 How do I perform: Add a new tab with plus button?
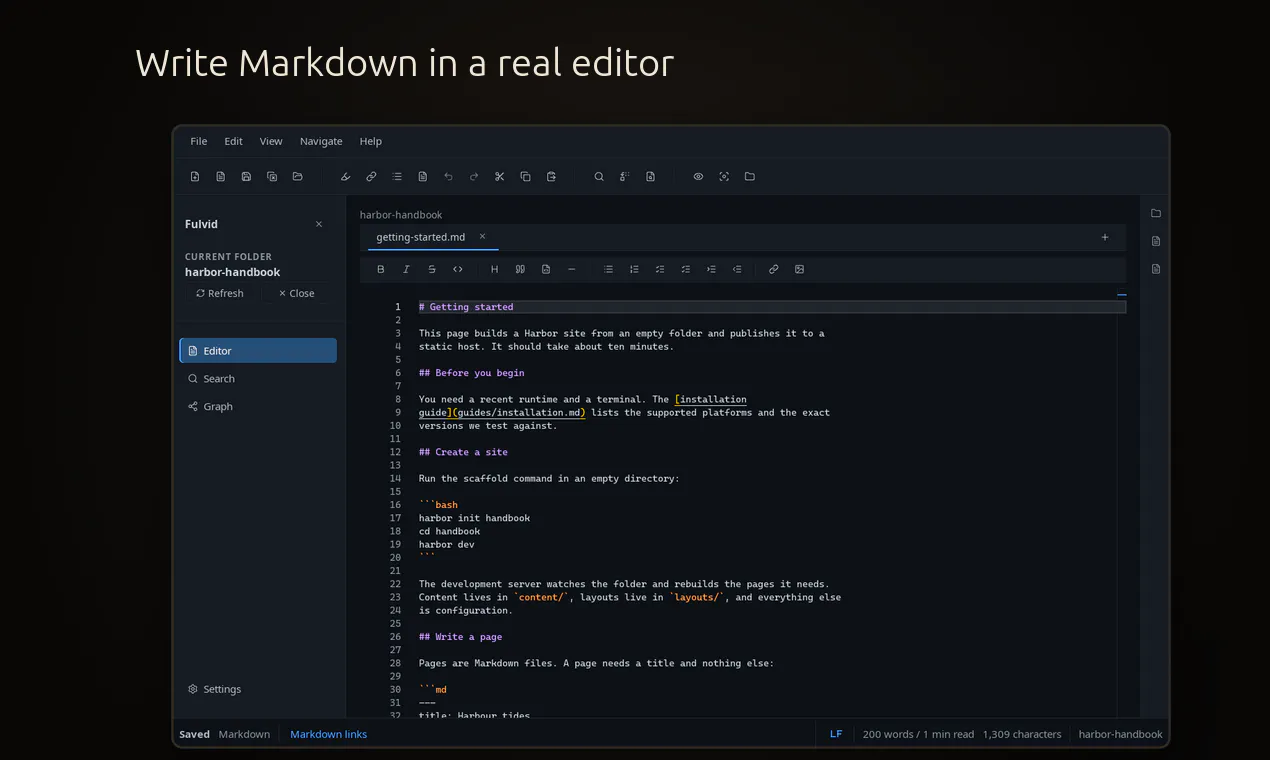1105,237
